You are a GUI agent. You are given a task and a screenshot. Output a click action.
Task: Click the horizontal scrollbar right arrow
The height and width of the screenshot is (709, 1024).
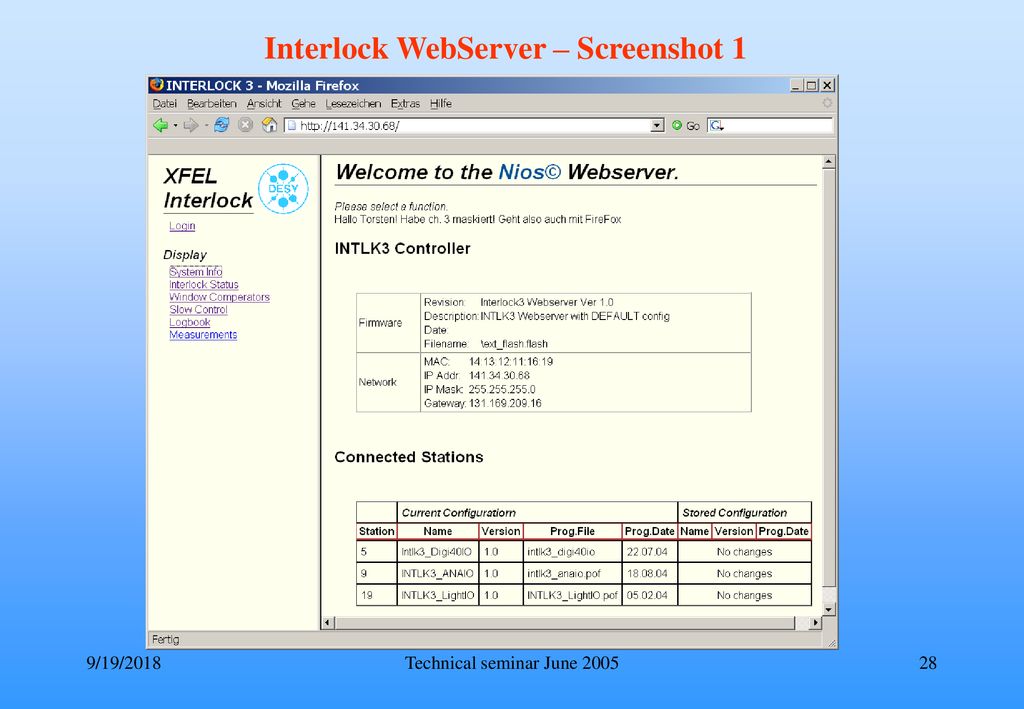(814, 623)
